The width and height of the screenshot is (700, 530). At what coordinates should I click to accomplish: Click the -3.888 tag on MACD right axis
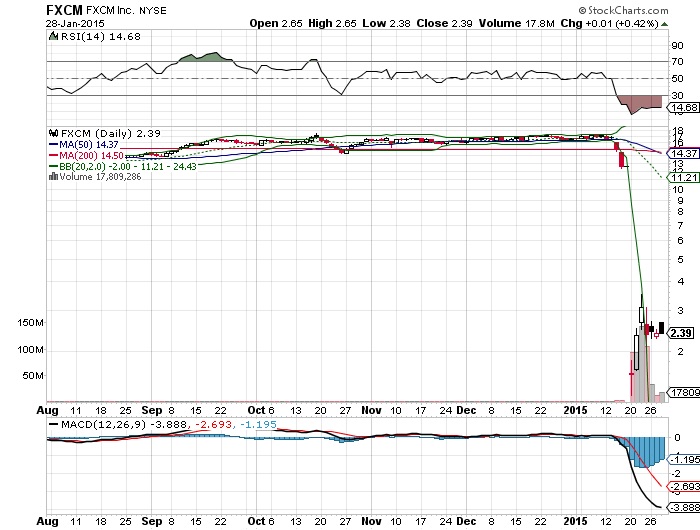click(684, 507)
